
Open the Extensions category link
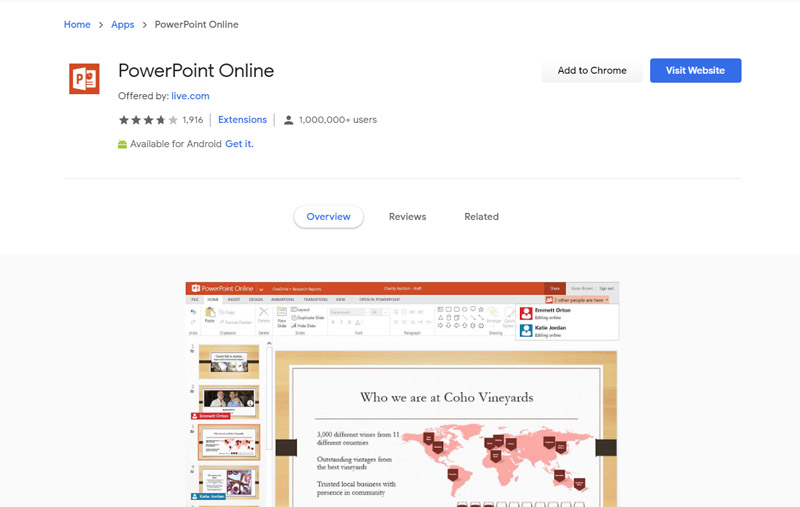click(x=242, y=120)
